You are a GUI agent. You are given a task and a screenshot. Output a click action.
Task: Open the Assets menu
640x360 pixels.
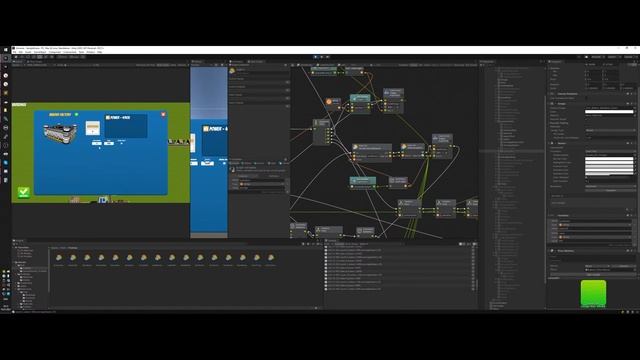pyautogui.click(x=28, y=52)
